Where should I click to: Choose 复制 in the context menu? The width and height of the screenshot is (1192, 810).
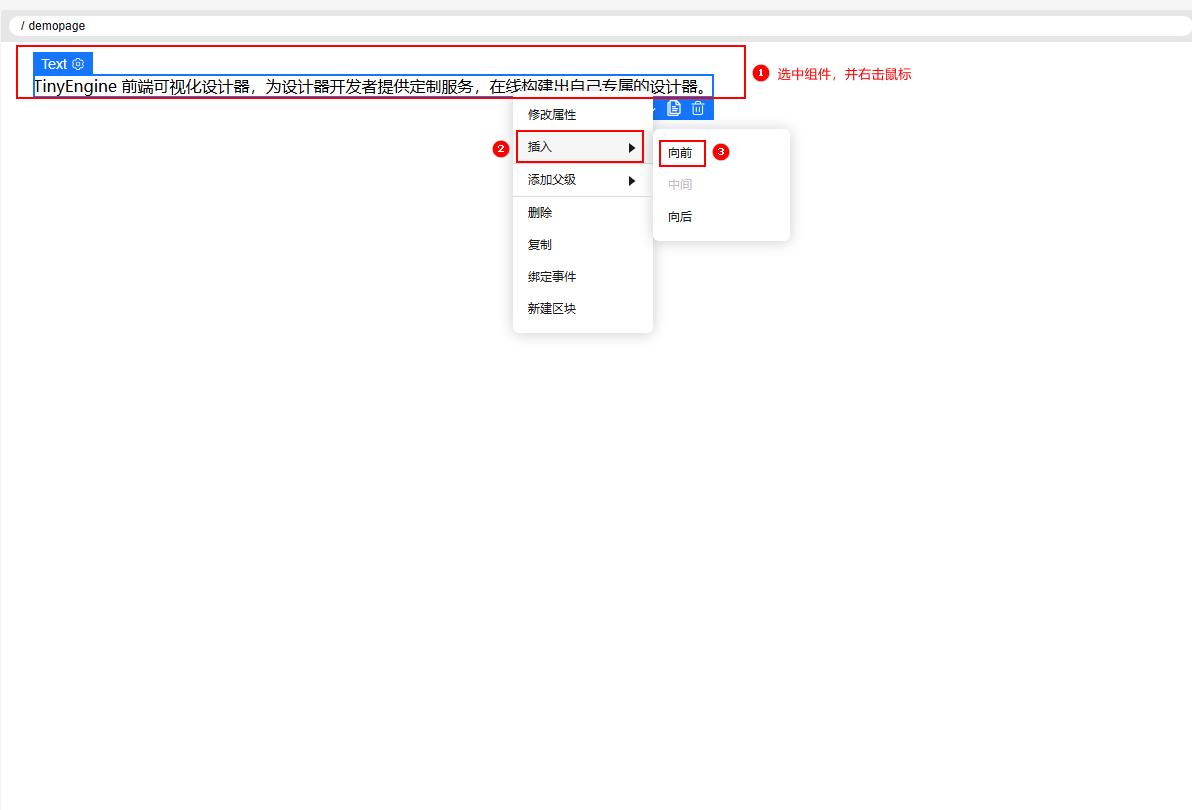(x=540, y=245)
